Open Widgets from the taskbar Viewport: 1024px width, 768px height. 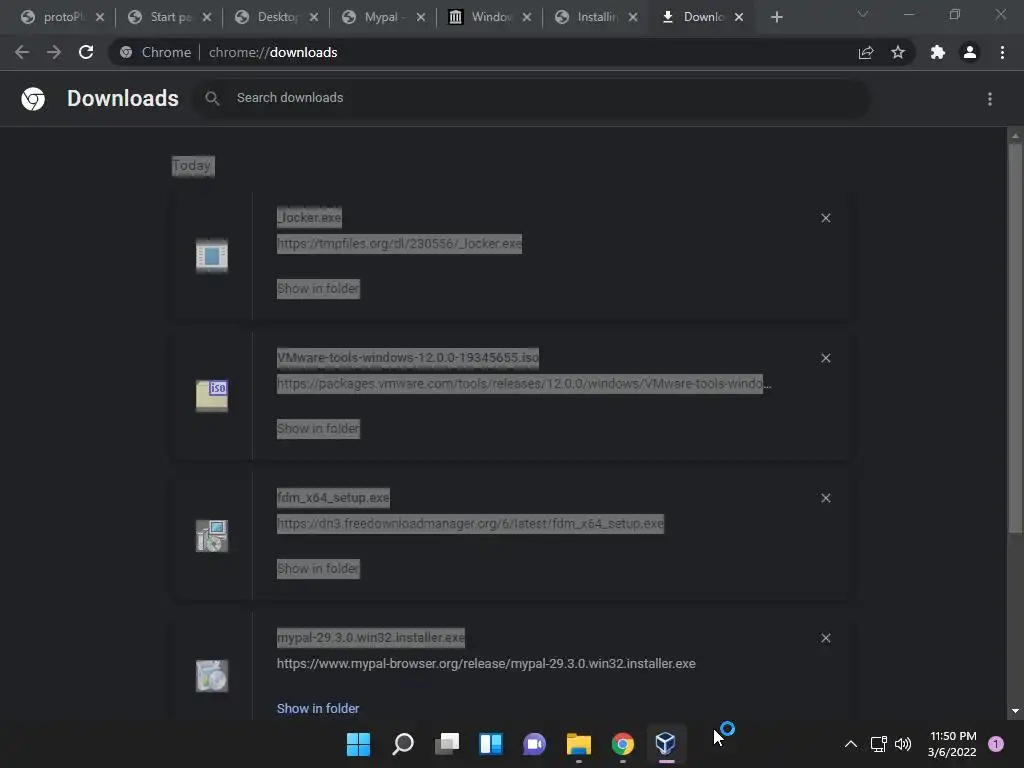[x=490, y=744]
